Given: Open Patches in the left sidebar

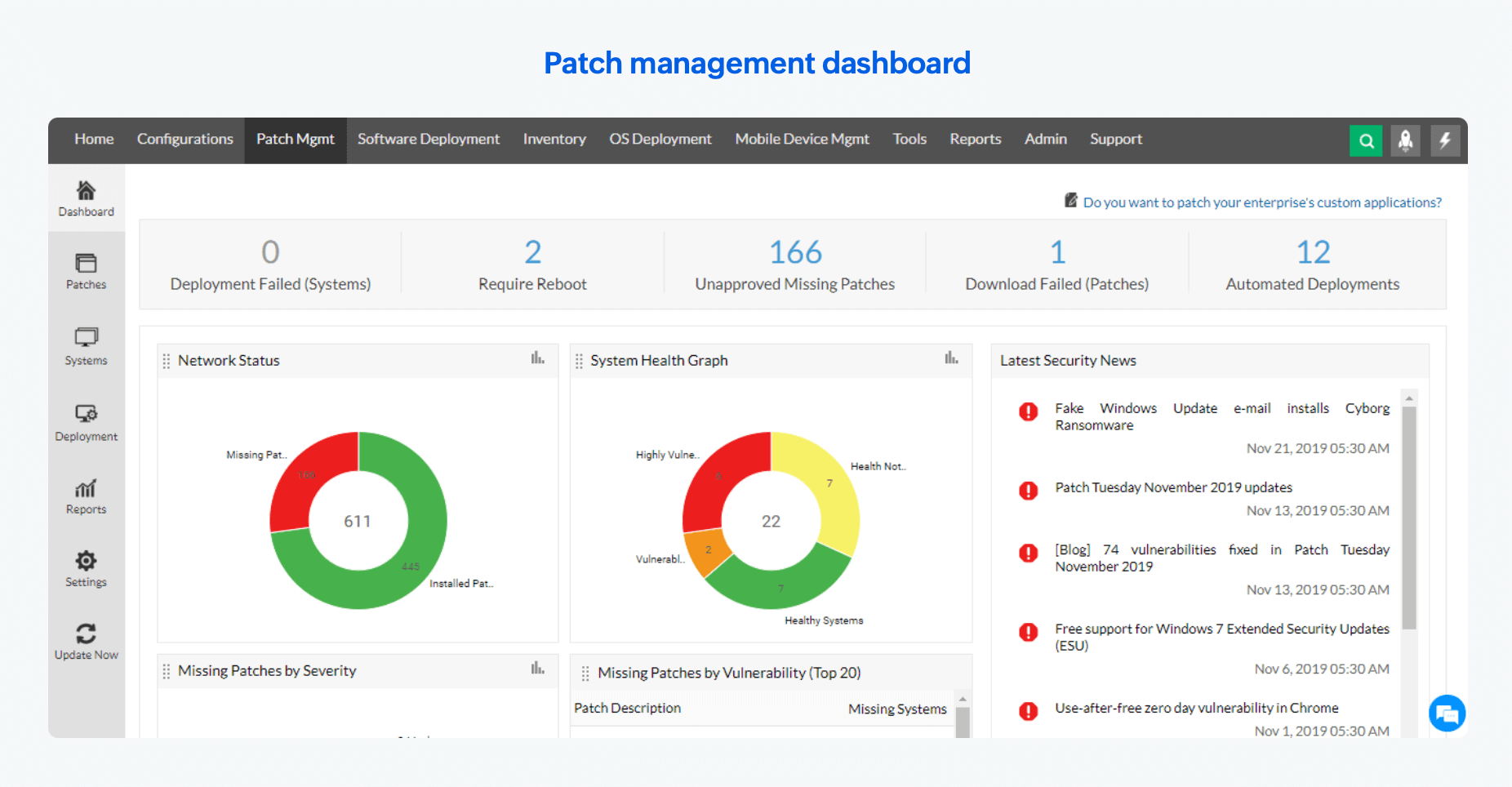Looking at the screenshot, I should [x=86, y=271].
